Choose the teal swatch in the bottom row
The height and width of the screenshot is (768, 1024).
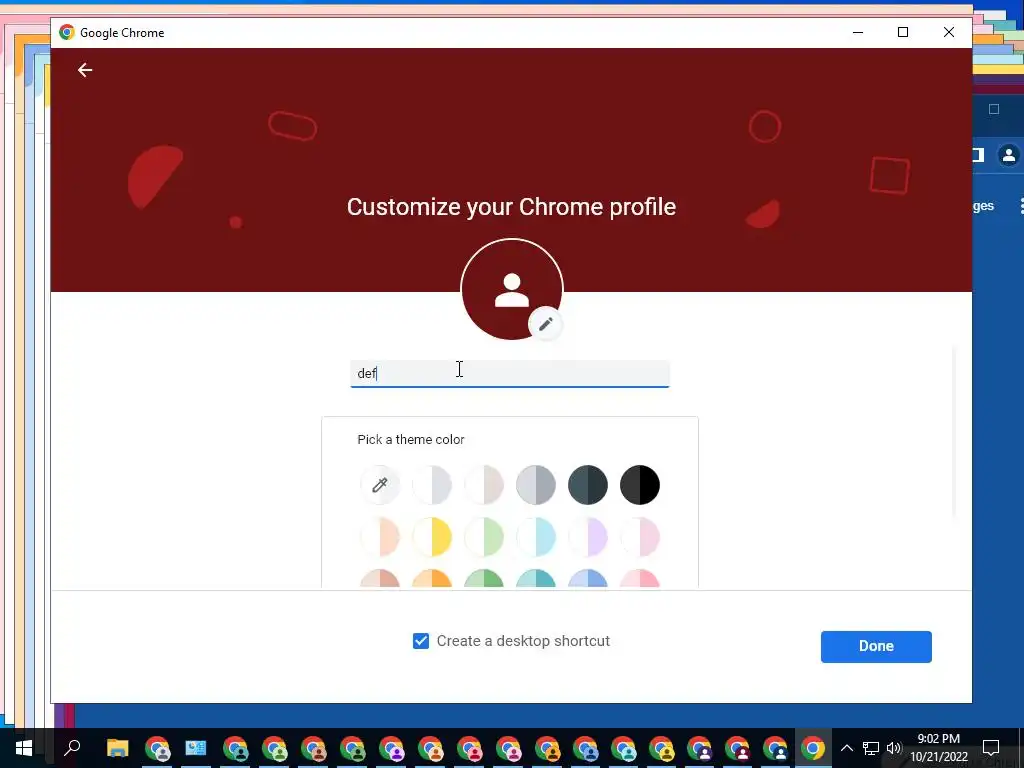click(x=536, y=579)
